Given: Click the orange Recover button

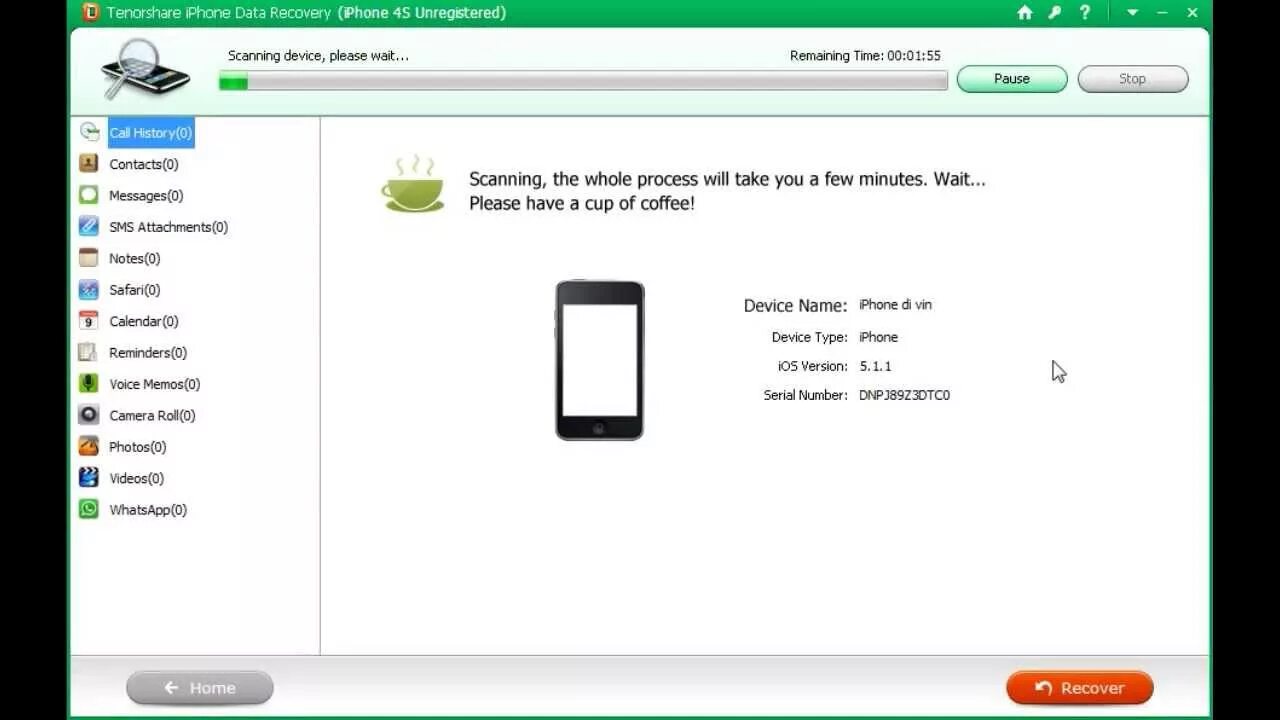Looking at the screenshot, I should (x=1080, y=688).
